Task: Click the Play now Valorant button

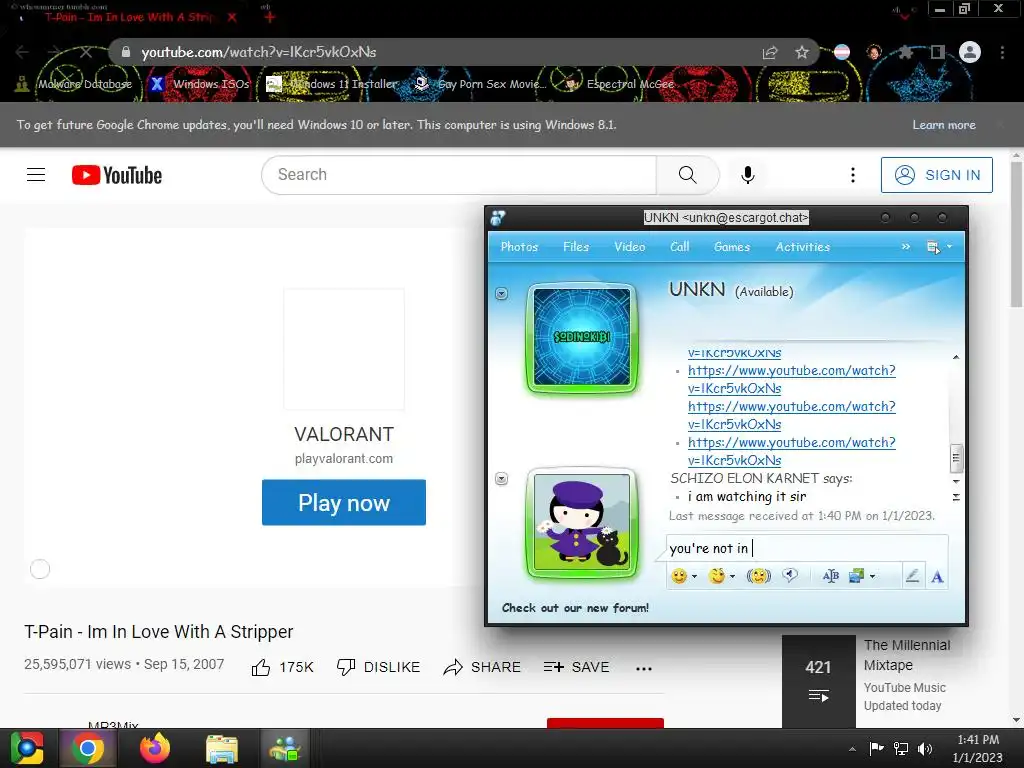Action: point(344,502)
